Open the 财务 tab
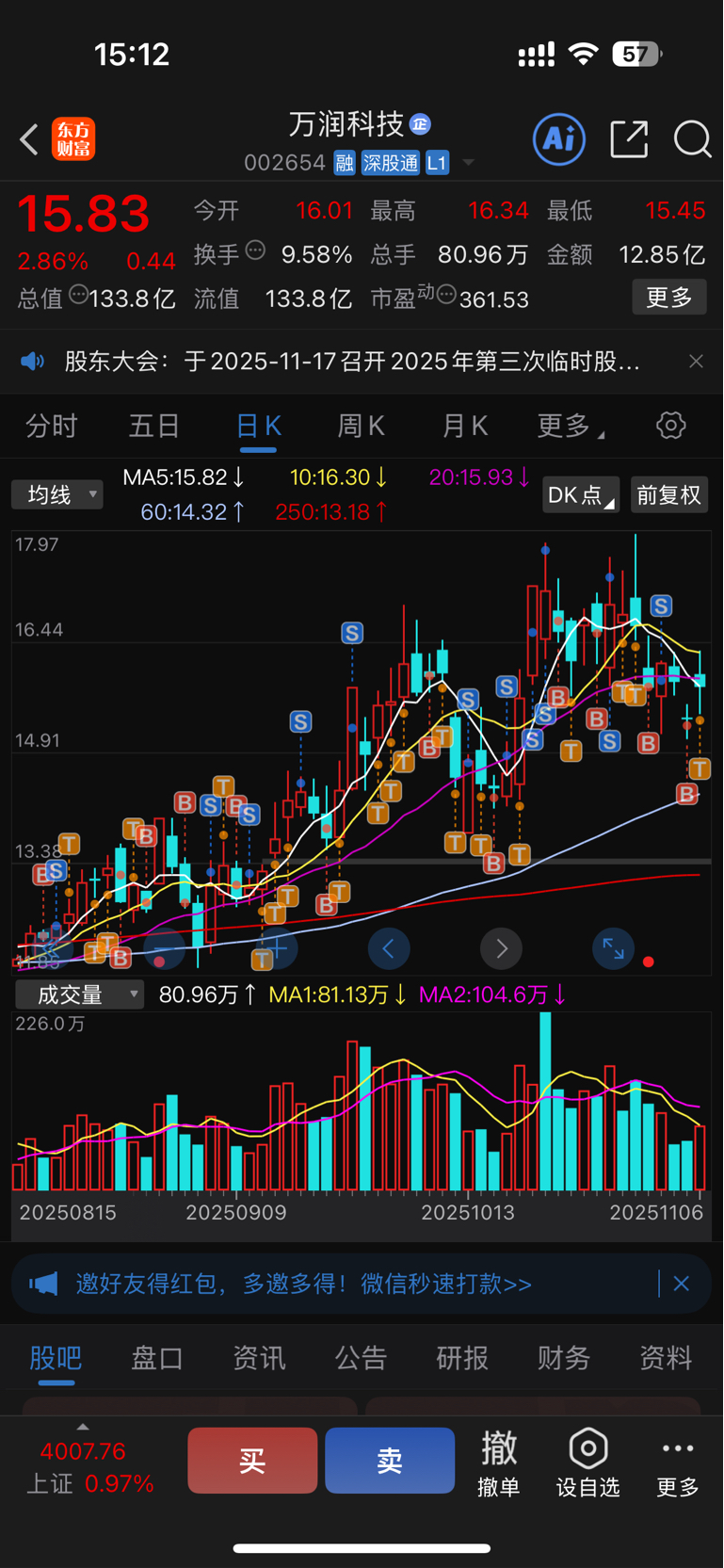 click(x=564, y=1357)
